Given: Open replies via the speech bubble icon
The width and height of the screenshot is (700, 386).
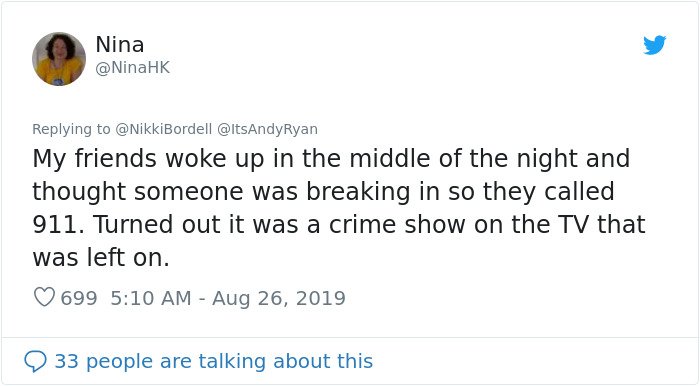Looking at the screenshot, I should coord(35,361).
